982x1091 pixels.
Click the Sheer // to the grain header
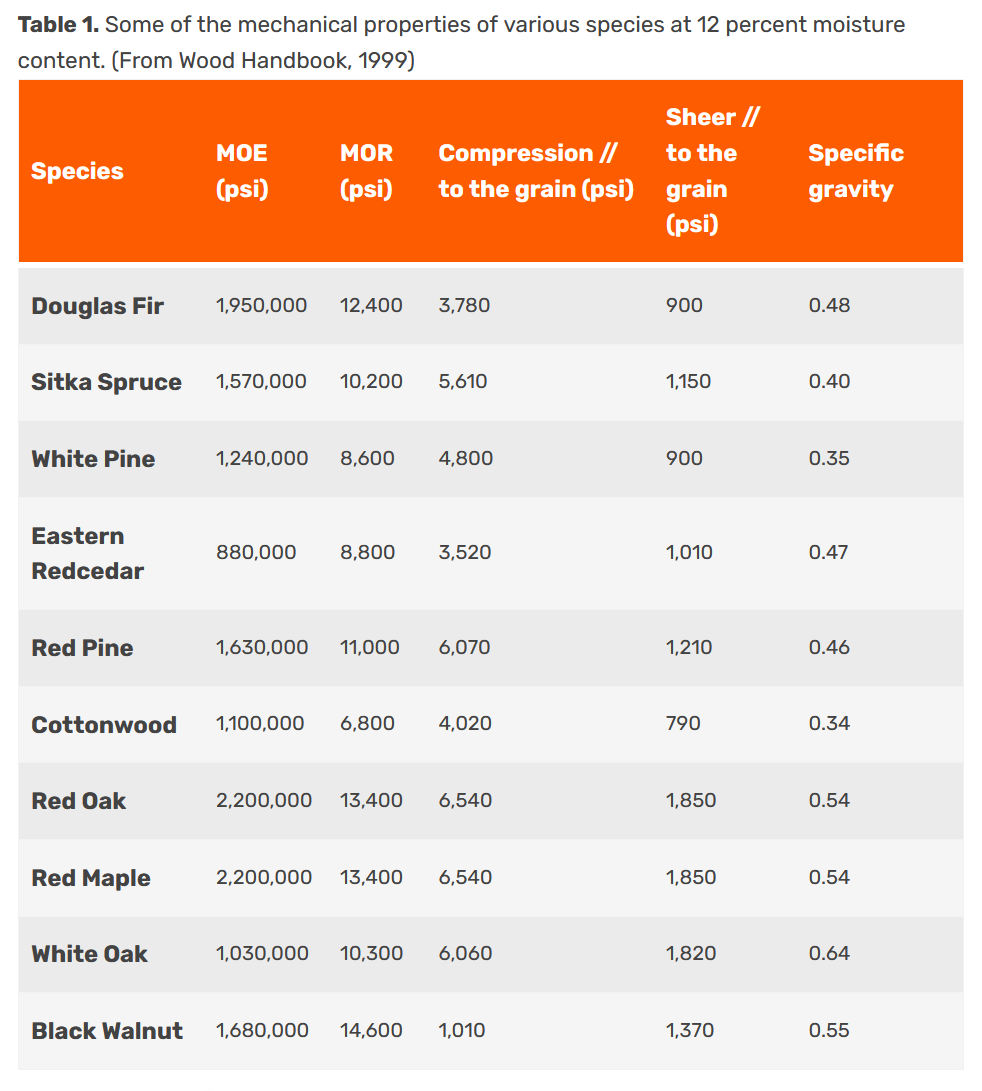(x=712, y=171)
